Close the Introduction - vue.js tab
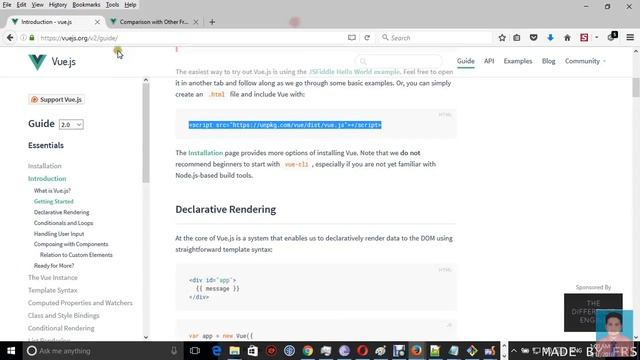 [x=97, y=22]
